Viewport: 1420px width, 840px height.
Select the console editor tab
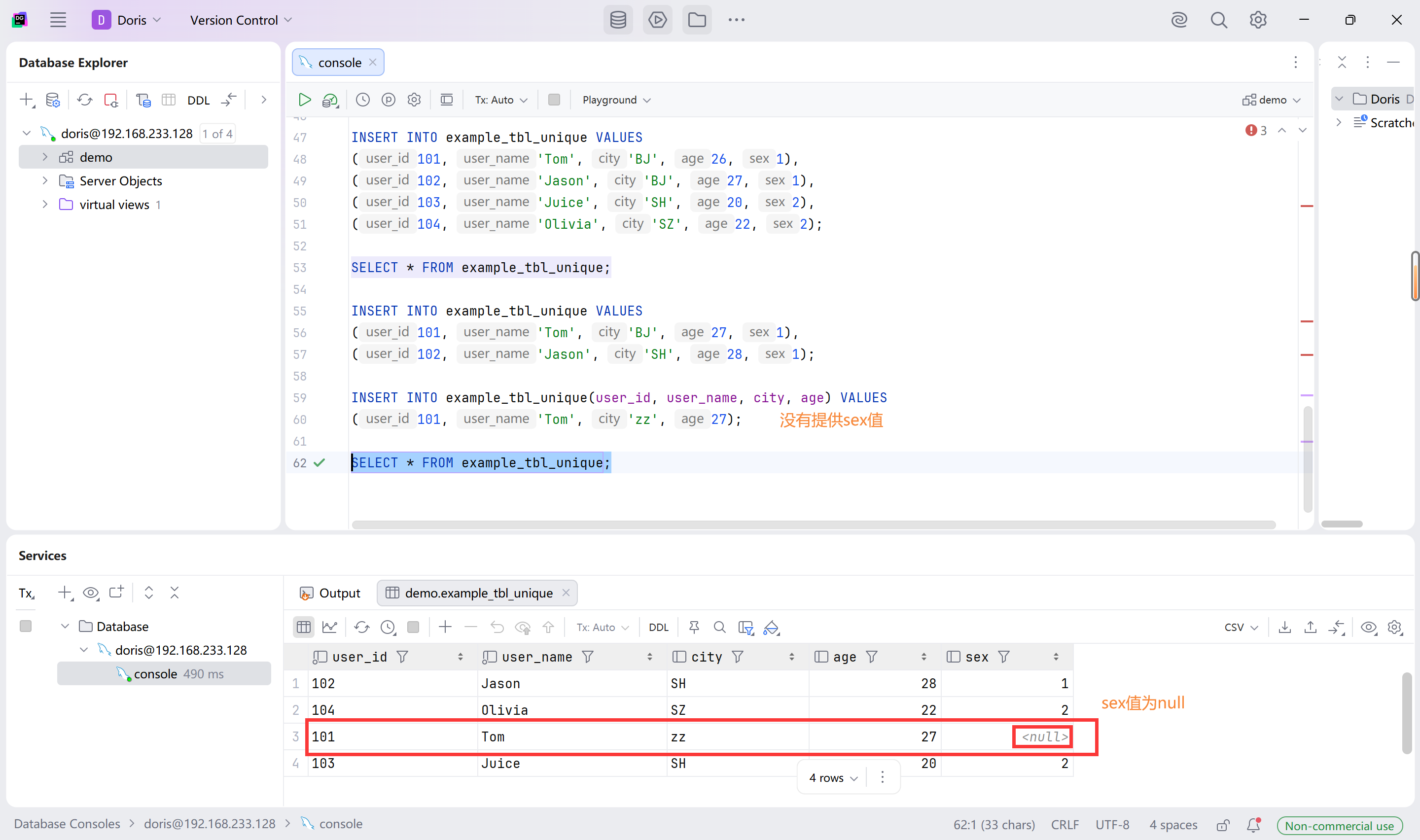[338, 62]
